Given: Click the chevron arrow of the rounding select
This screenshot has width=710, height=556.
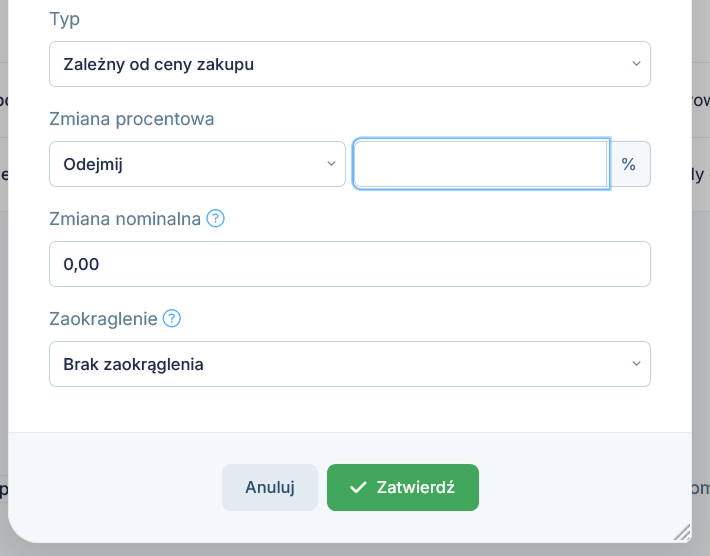Looking at the screenshot, I should pyautogui.click(x=636, y=364).
